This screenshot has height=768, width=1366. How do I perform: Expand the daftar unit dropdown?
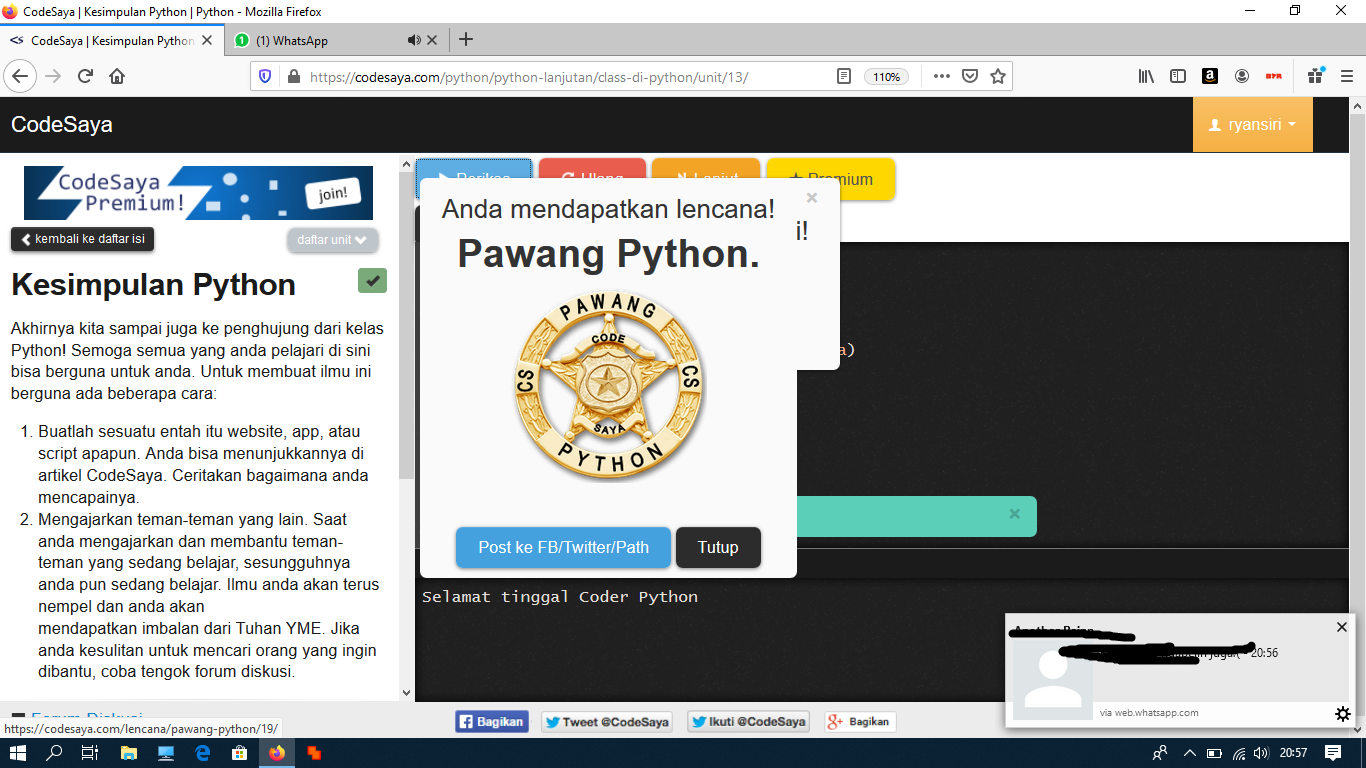[x=333, y=240]
